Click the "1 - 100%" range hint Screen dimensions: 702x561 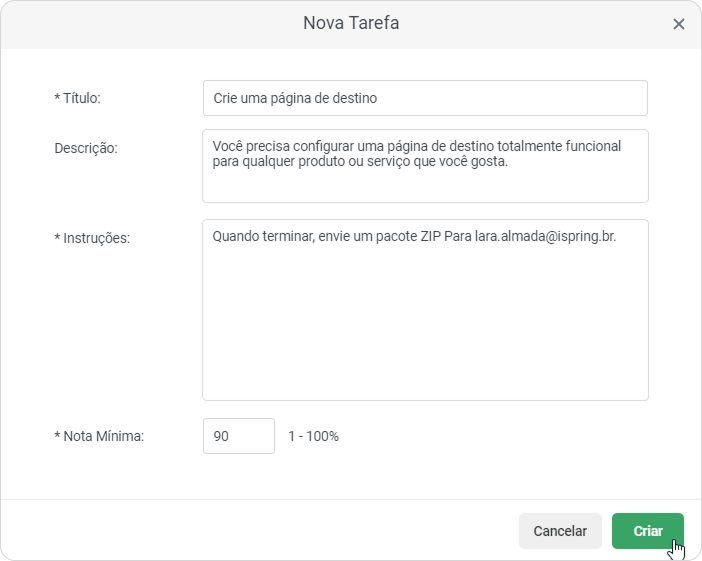(313, 437)
